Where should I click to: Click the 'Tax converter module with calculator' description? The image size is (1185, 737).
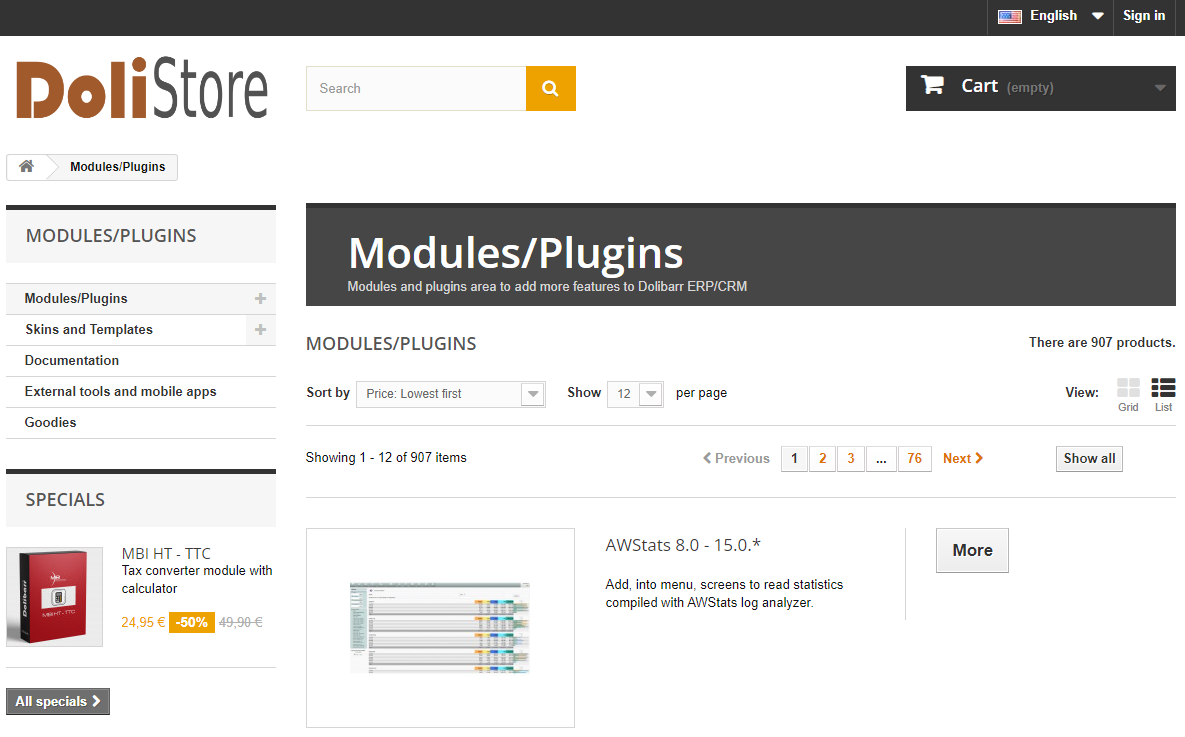pyautogui.click(x=197, y=580)
